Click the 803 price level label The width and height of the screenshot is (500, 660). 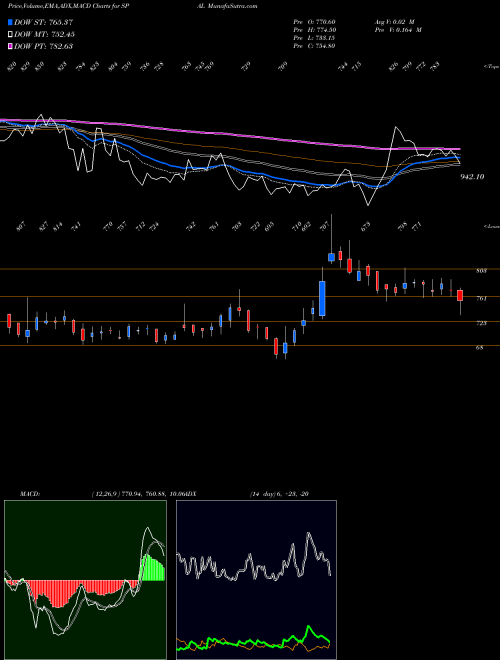pos(481,271)
